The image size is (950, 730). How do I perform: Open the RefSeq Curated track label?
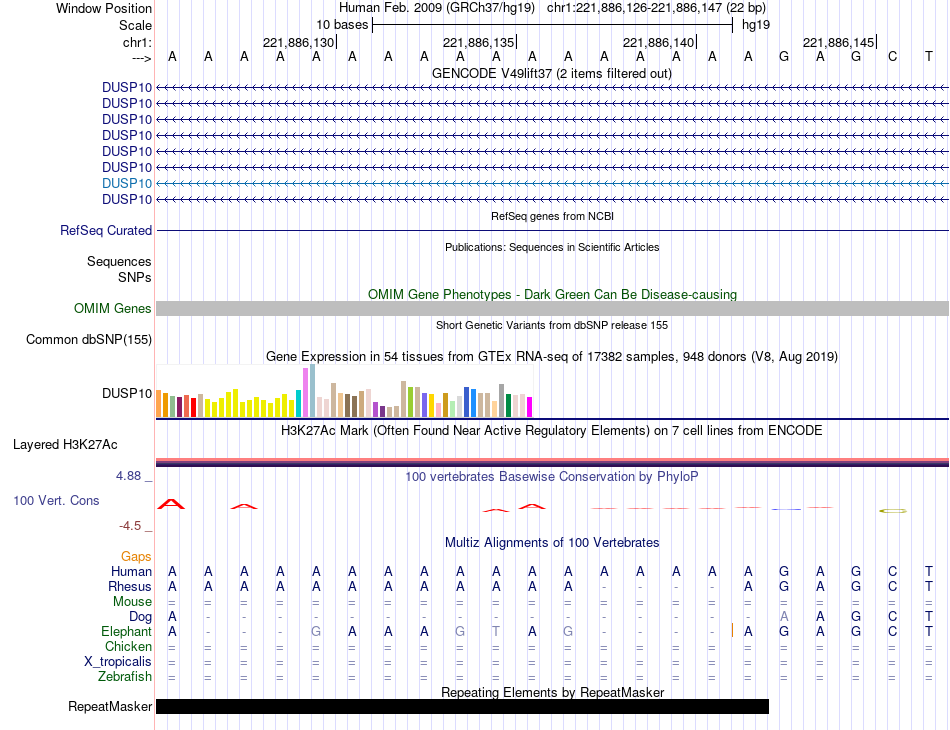coord(106,230)
